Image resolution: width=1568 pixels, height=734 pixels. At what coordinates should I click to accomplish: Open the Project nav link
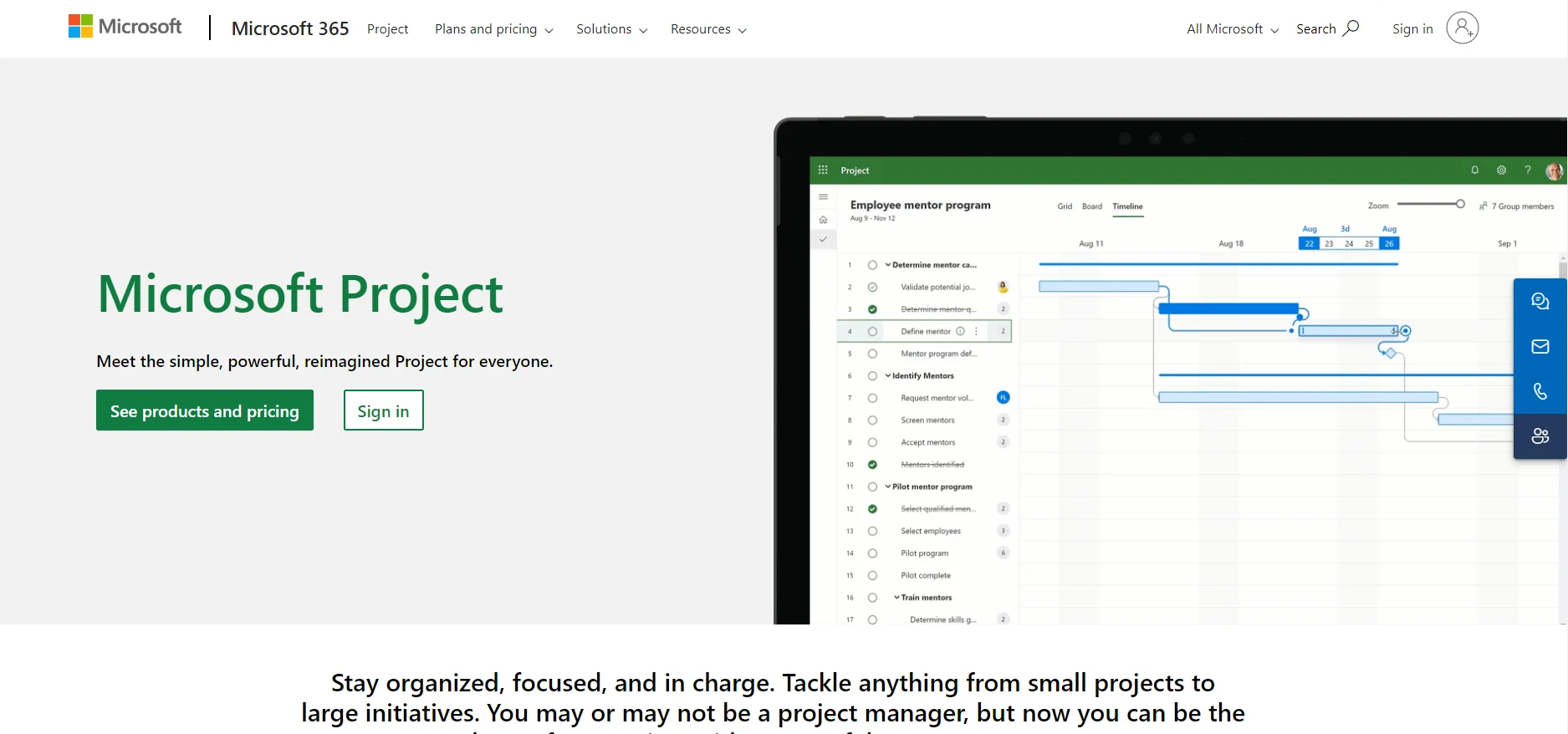tap(387, 29)
